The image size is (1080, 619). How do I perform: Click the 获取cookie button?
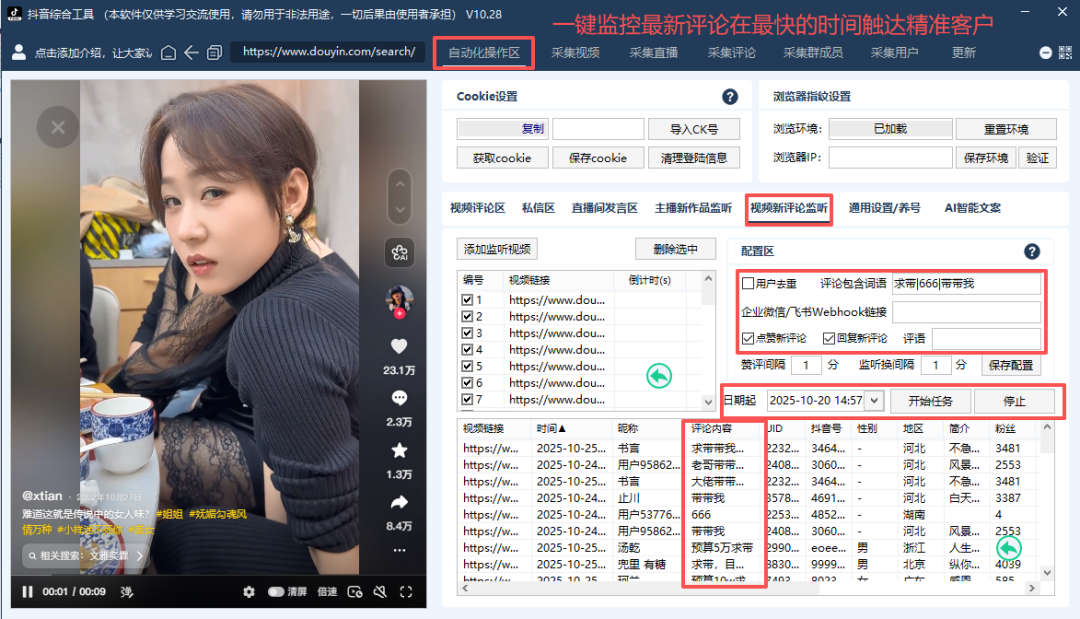click(x=502, y=158)
